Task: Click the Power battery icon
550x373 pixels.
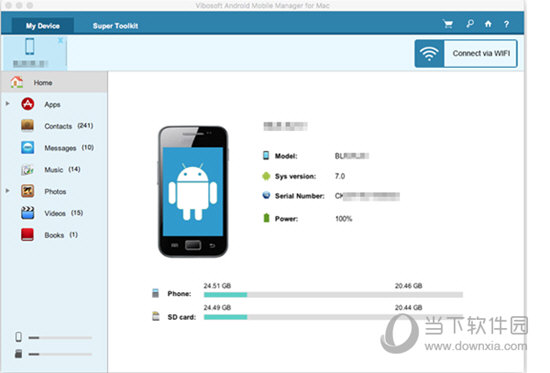Action: tap(266, 218)
